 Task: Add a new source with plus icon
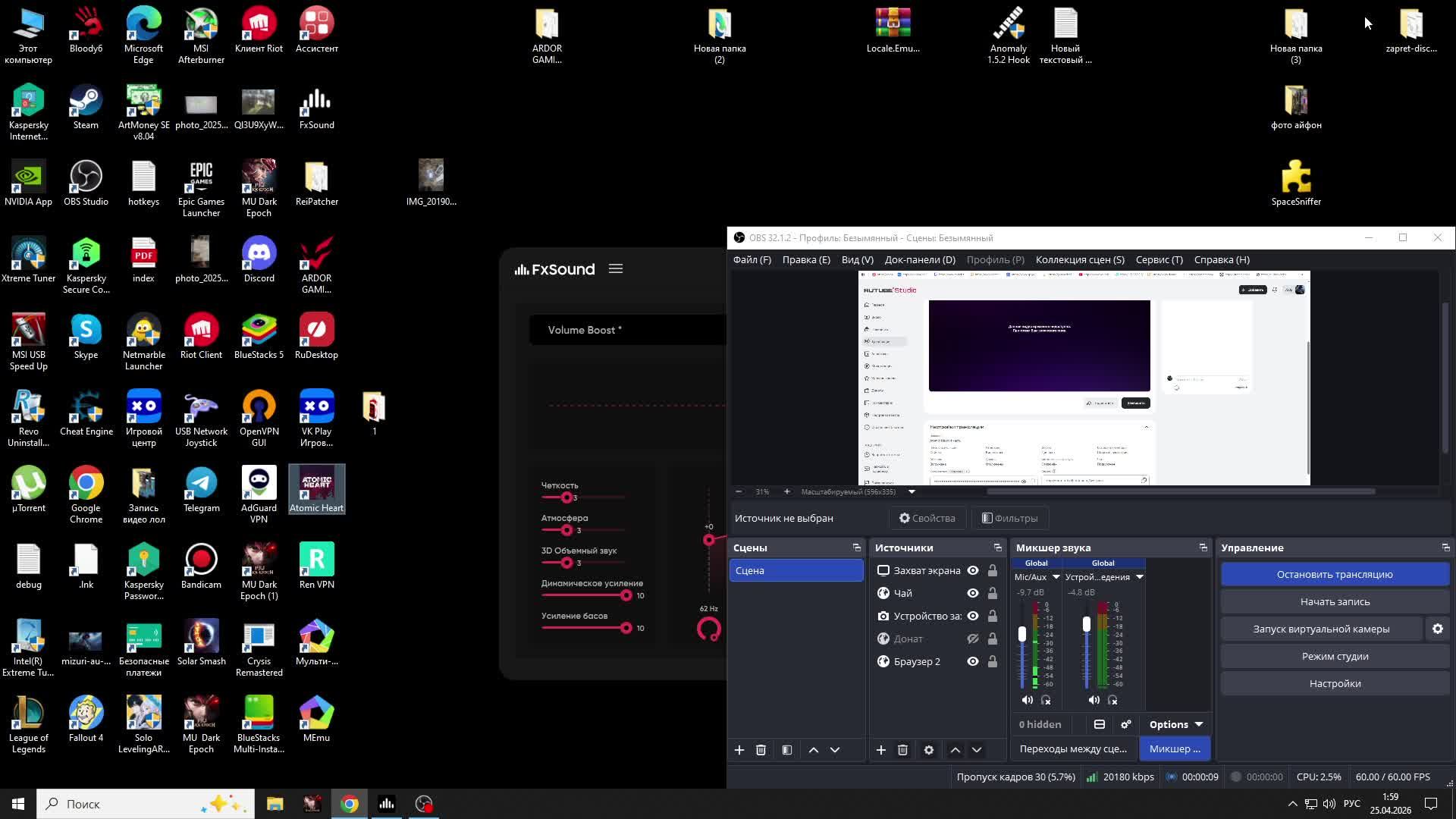tap(880, 750)
